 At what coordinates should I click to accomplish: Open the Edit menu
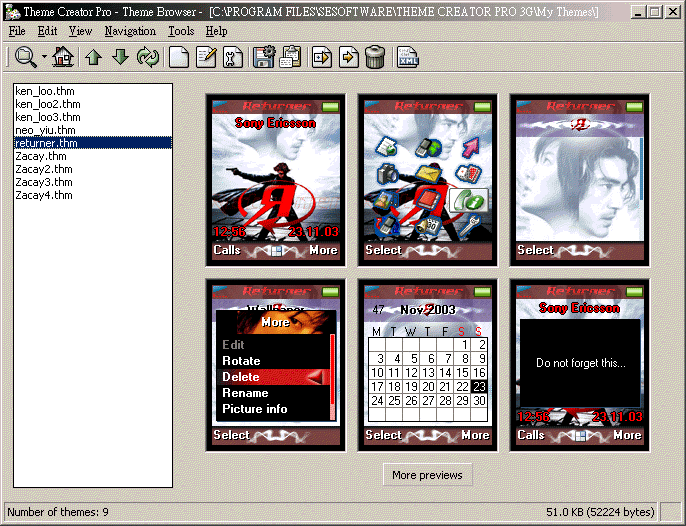pos(47,31)
